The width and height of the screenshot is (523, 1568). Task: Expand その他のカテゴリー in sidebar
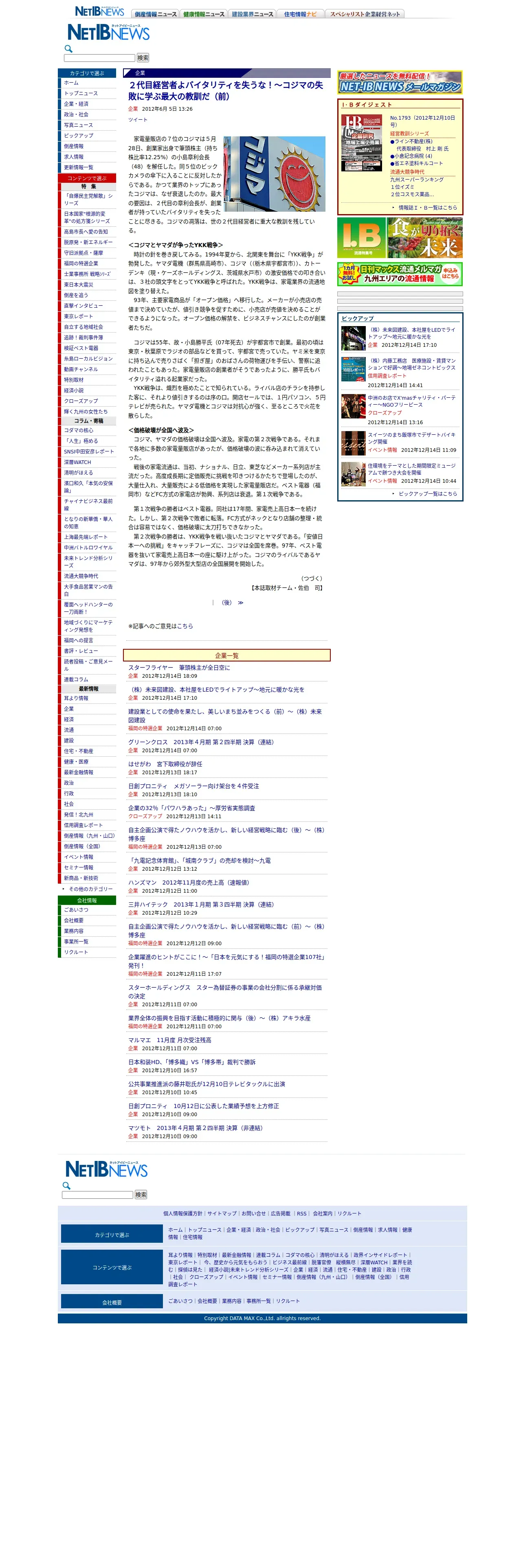(91, 889)
